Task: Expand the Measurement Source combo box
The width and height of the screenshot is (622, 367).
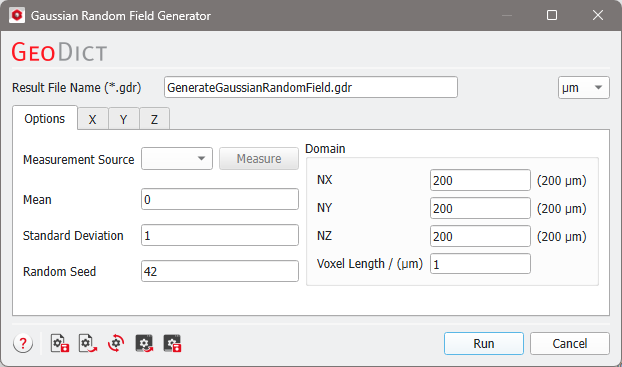Action: click(177, 159)
